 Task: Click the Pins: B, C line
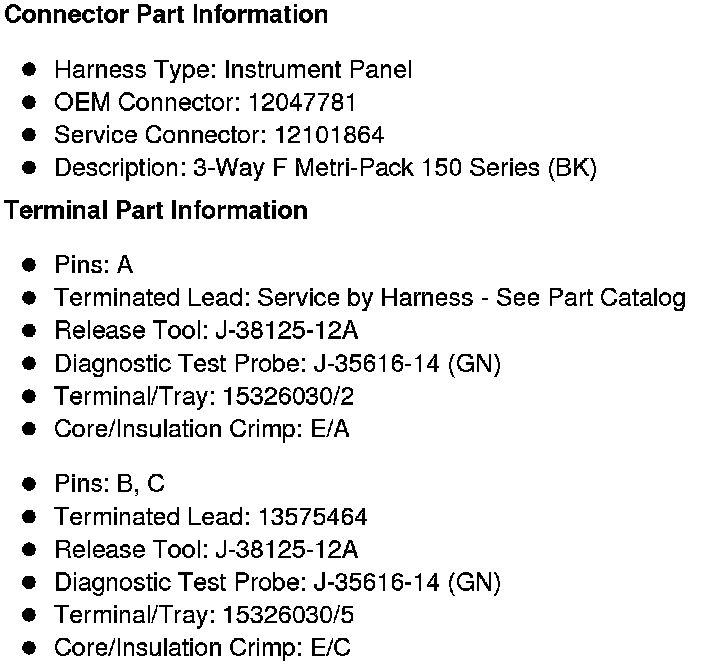[x=109, y=484]
